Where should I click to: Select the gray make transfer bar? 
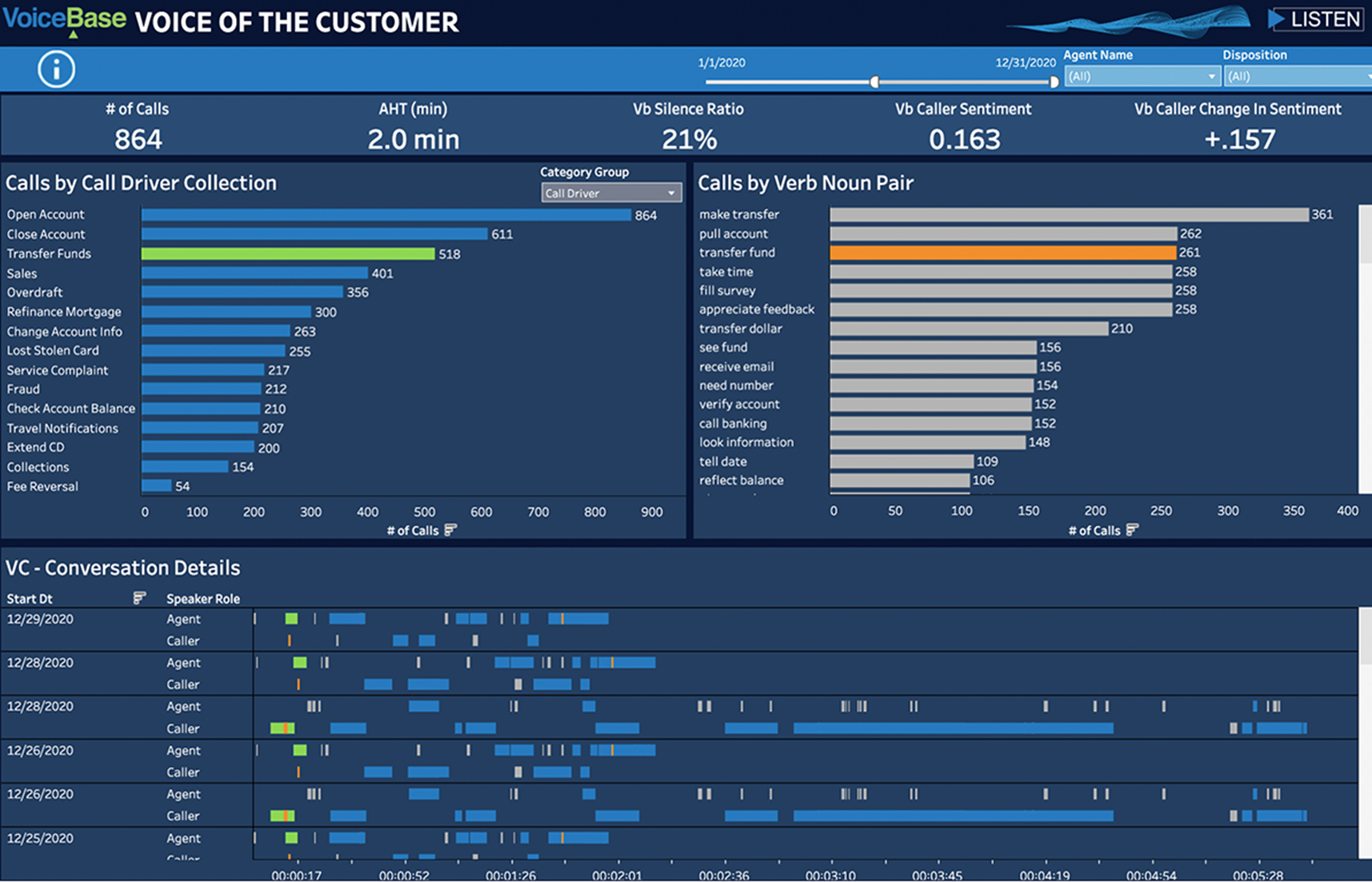coord(1070,214)
